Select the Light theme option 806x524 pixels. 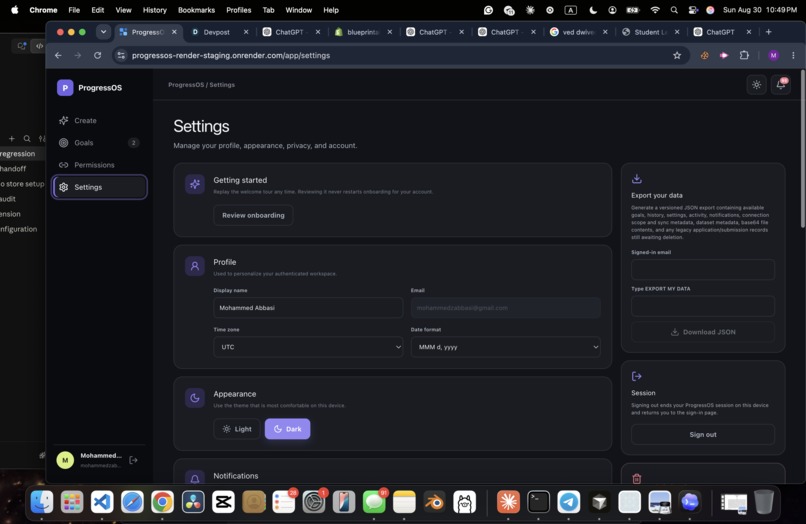click(236, 429)
